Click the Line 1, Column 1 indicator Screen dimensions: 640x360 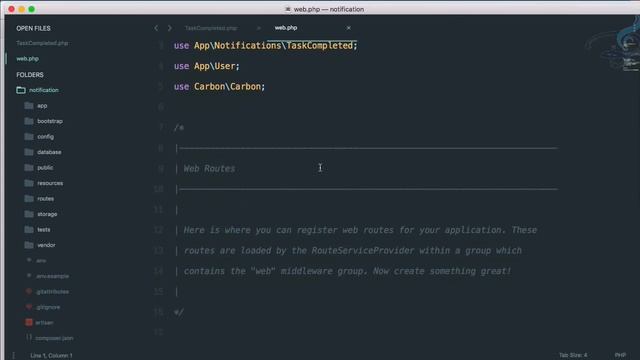51,356
